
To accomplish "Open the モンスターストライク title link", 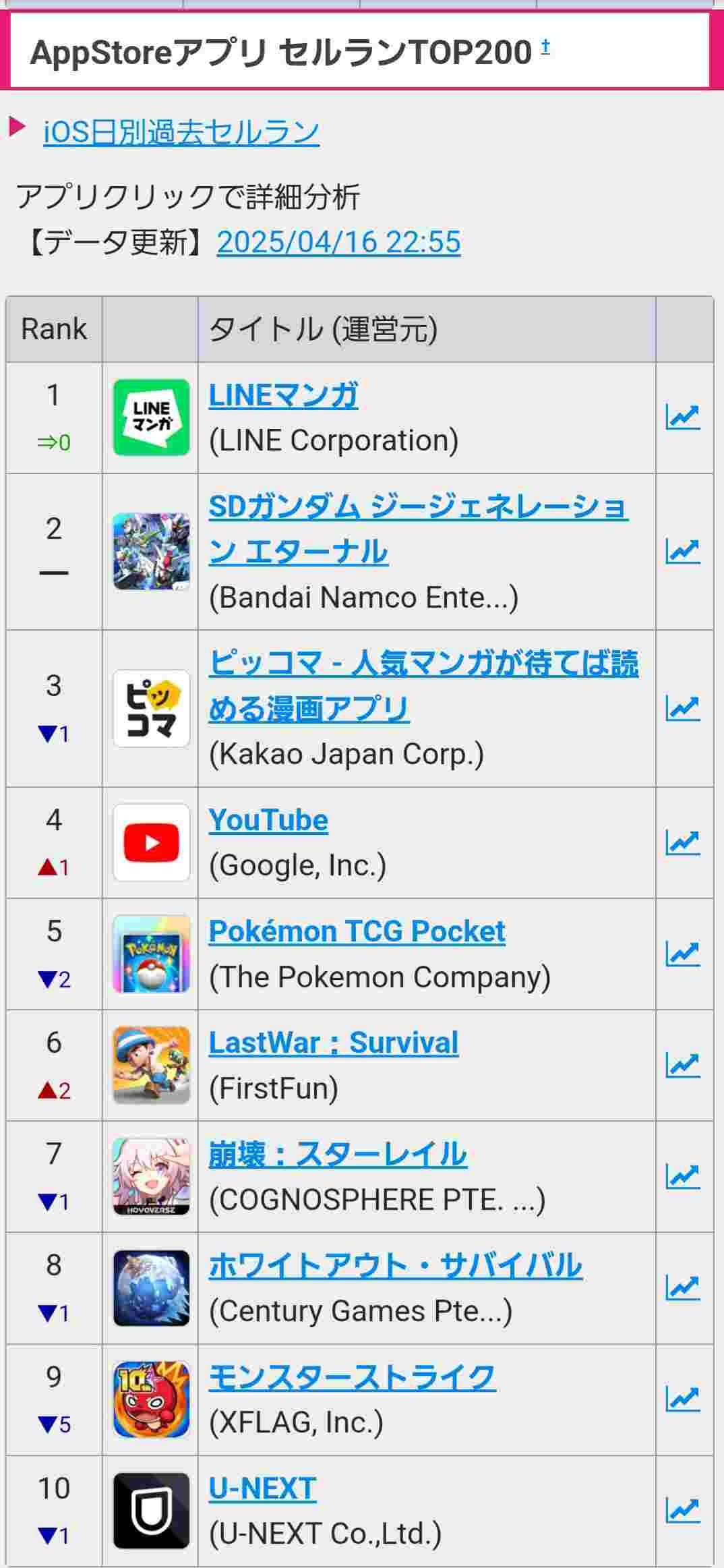I will pos(352,1377).
